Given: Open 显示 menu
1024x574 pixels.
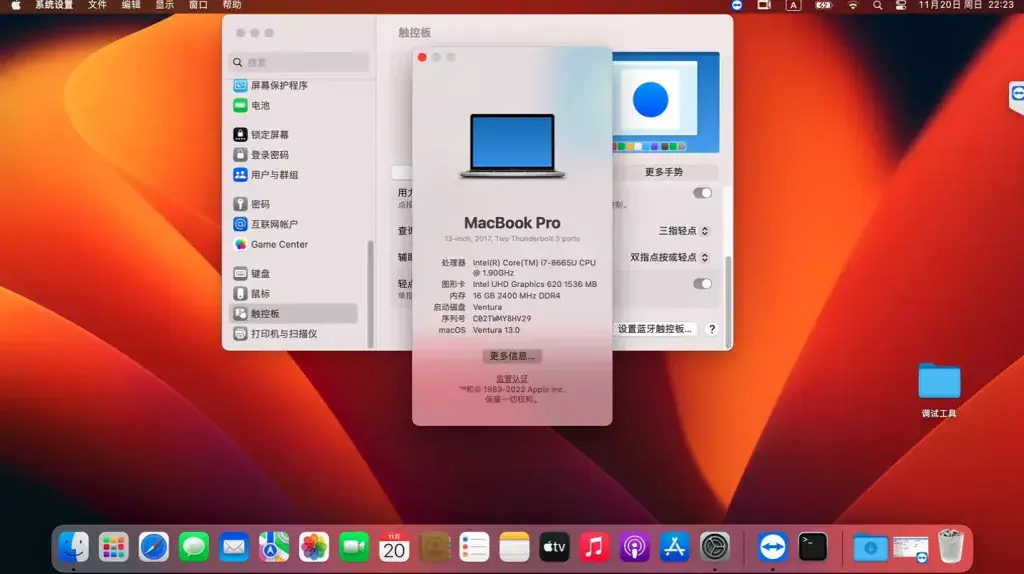Looking at the screenshot, I should (x=165, y=5).
